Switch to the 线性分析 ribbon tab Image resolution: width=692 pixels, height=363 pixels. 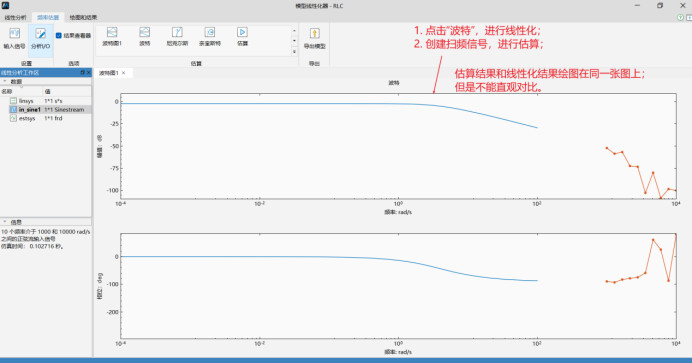point(15,18)
